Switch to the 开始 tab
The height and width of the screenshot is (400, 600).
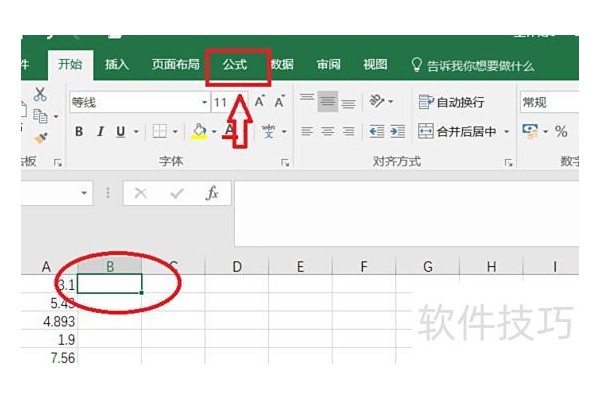[x=70, y=64]
